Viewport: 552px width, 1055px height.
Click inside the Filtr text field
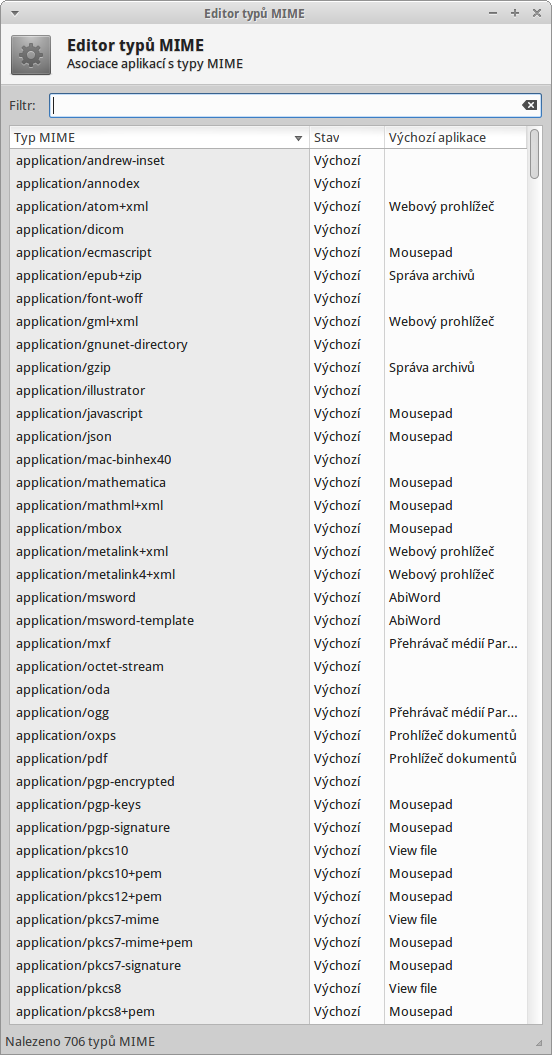[295, 106]
